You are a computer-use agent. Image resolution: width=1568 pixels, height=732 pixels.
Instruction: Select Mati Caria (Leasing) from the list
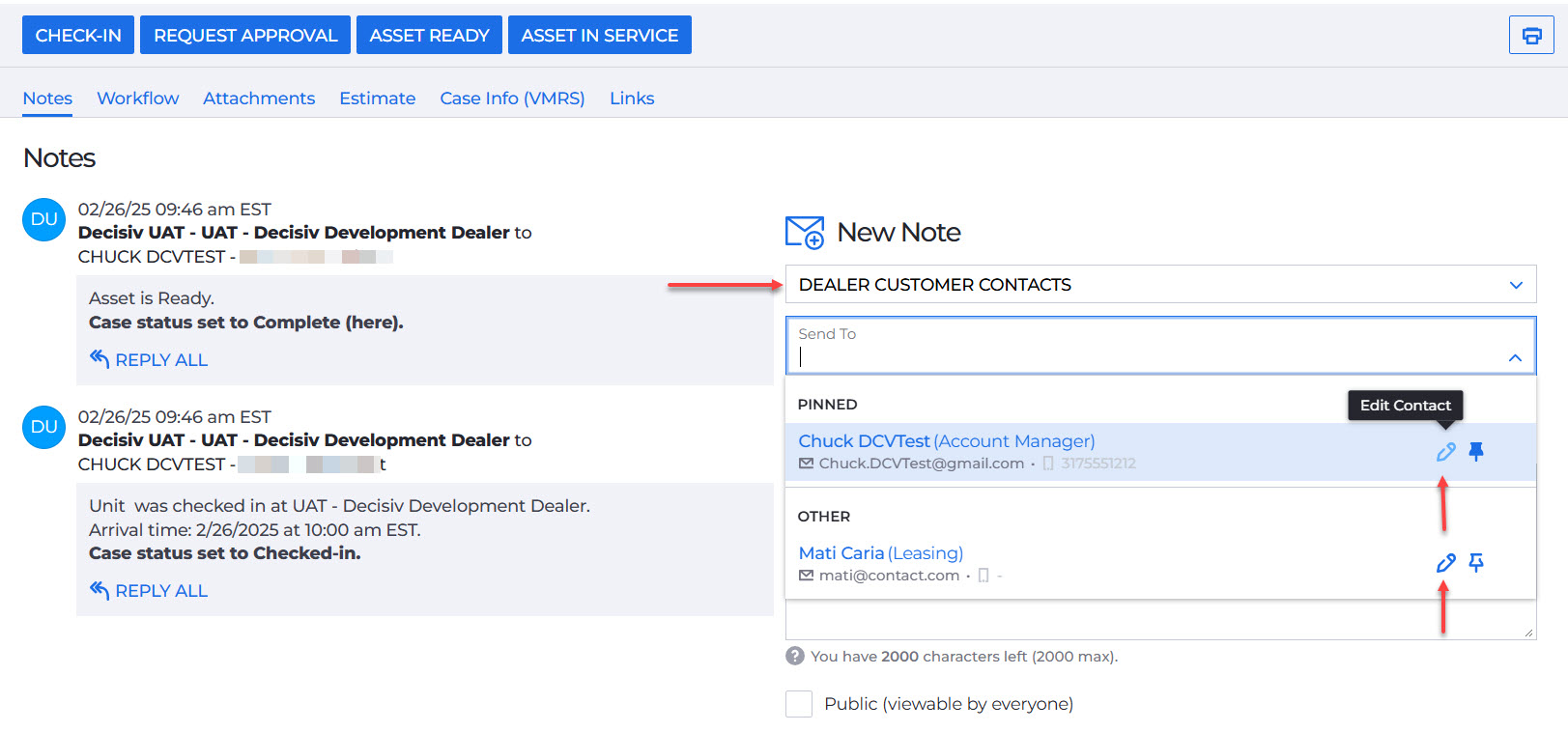point(880,553)
